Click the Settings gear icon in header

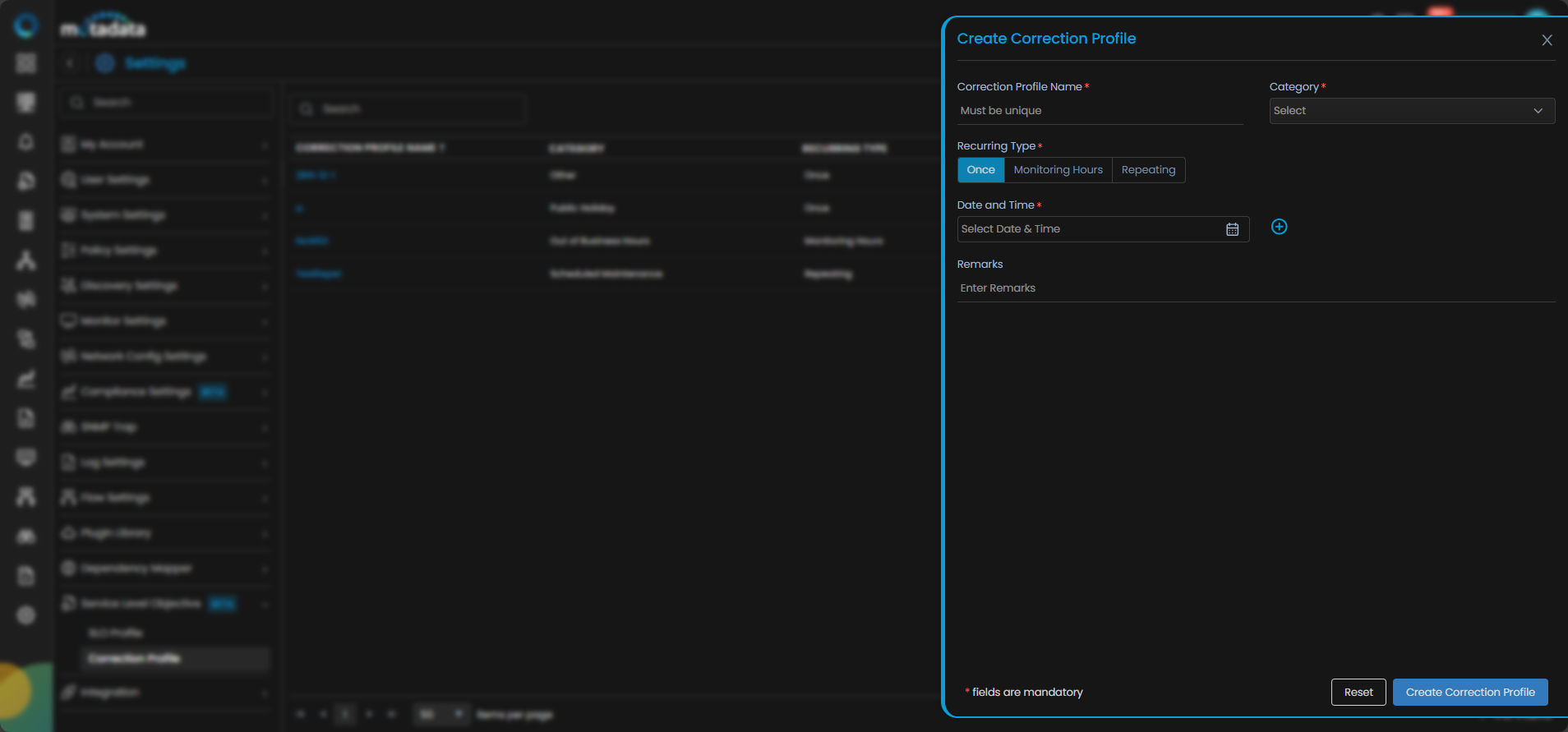coord(104,63)
